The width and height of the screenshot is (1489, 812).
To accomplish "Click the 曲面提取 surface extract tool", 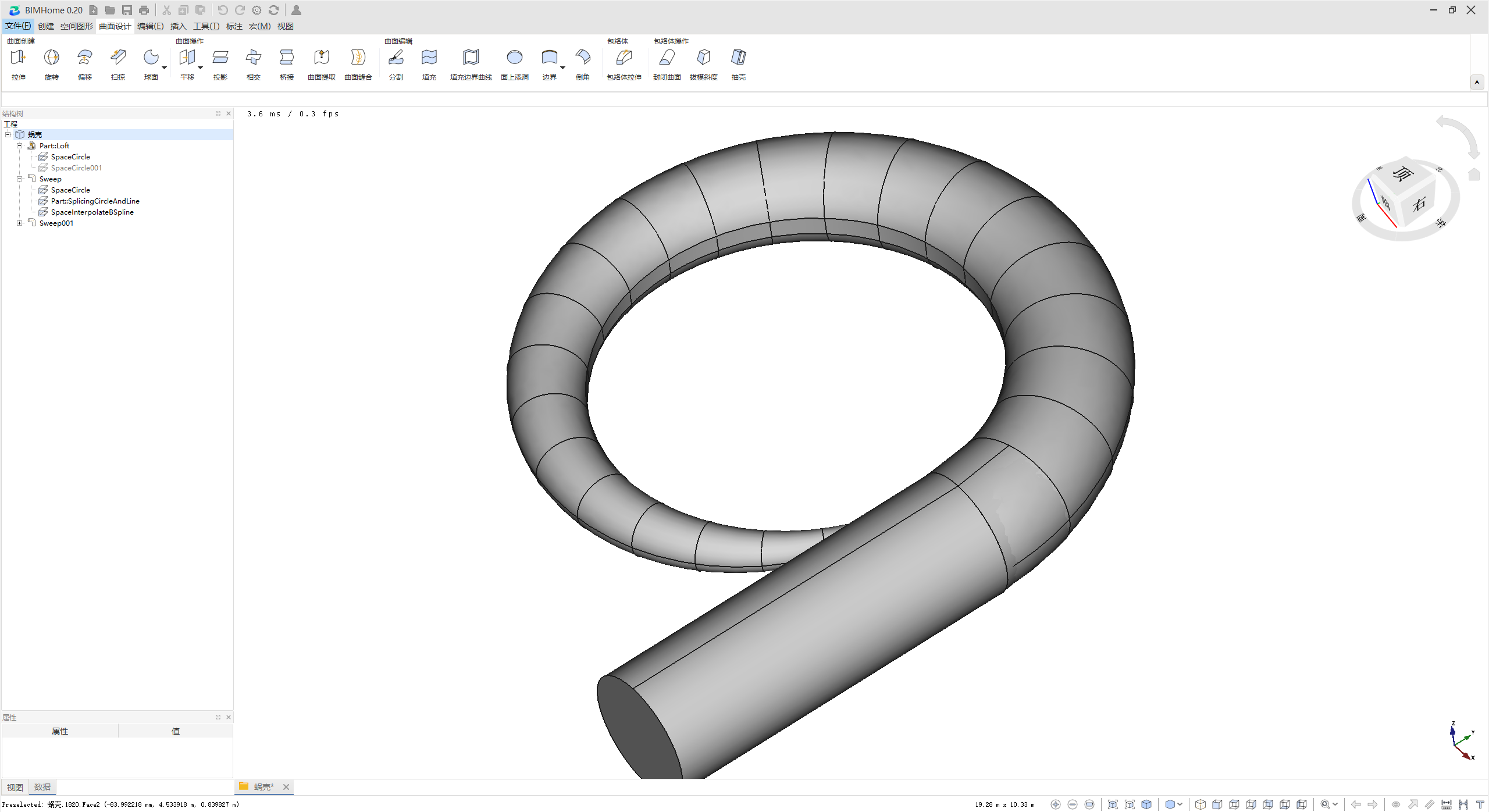I will (322, 64).
